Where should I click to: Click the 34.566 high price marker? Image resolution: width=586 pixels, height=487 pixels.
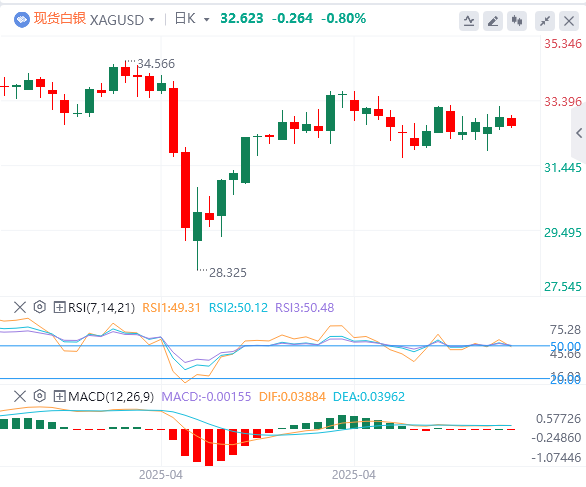[x=156, y=64]
